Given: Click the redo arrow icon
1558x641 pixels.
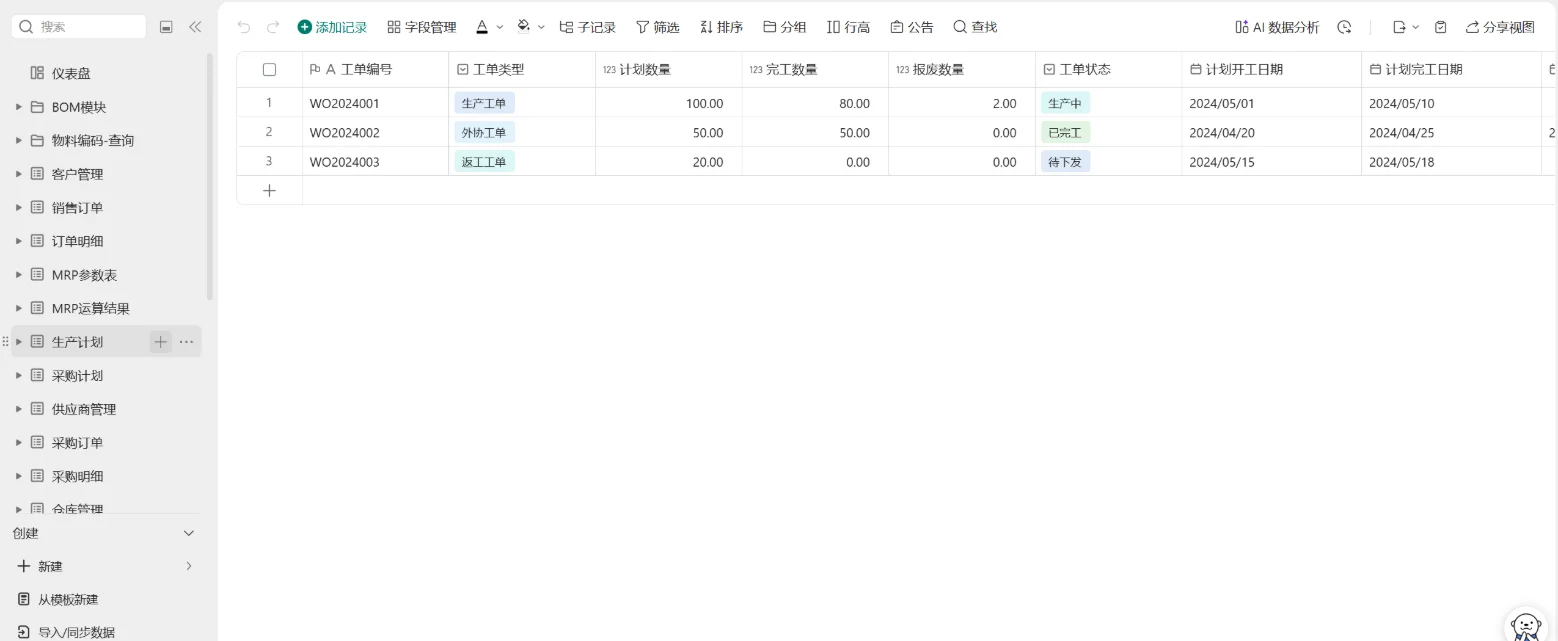Looking at the screenshot, I should [x=272, y=27].
